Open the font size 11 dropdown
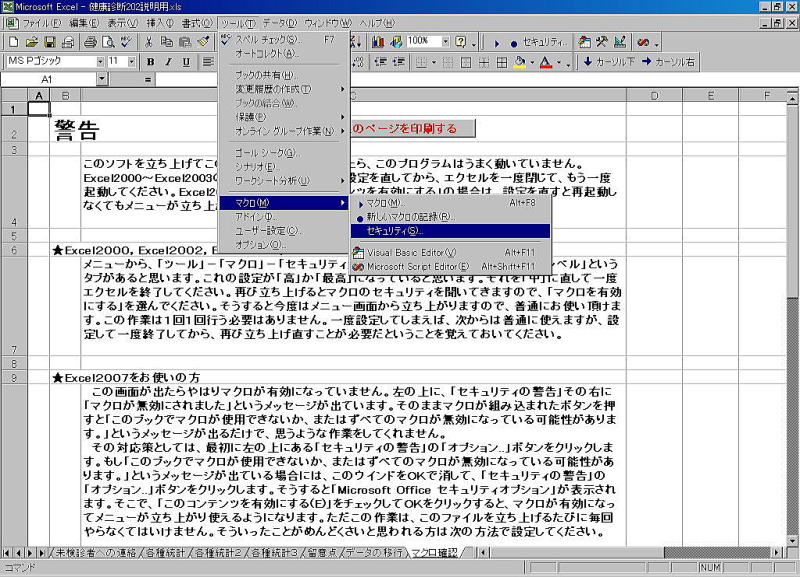 (x=131, y=62)
